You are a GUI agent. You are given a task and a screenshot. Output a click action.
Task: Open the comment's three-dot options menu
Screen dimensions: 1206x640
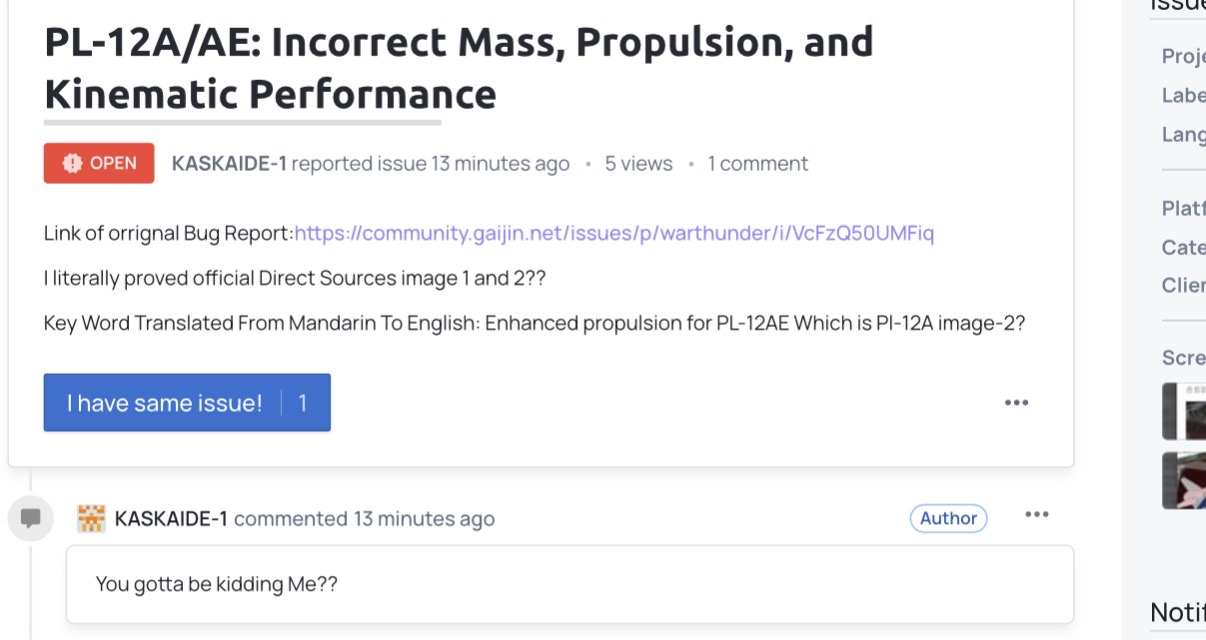(1037, 515)
